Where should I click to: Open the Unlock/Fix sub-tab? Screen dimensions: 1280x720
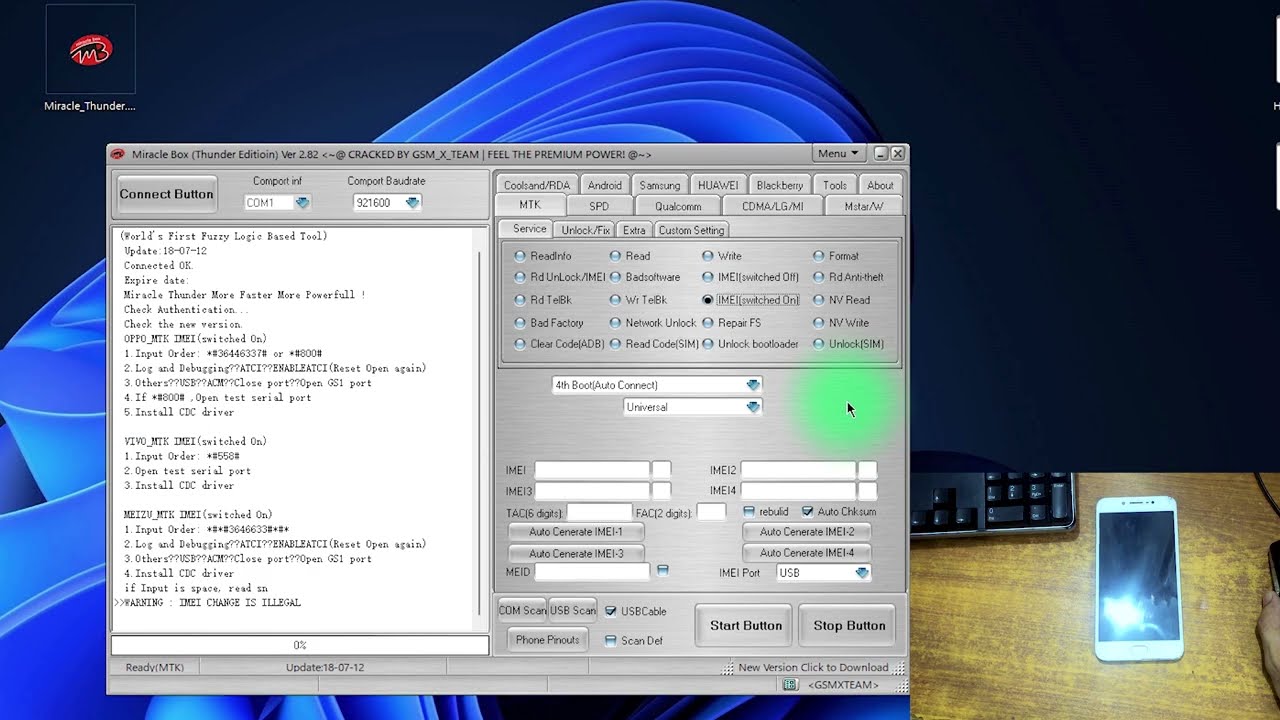[x=586, y=230]
